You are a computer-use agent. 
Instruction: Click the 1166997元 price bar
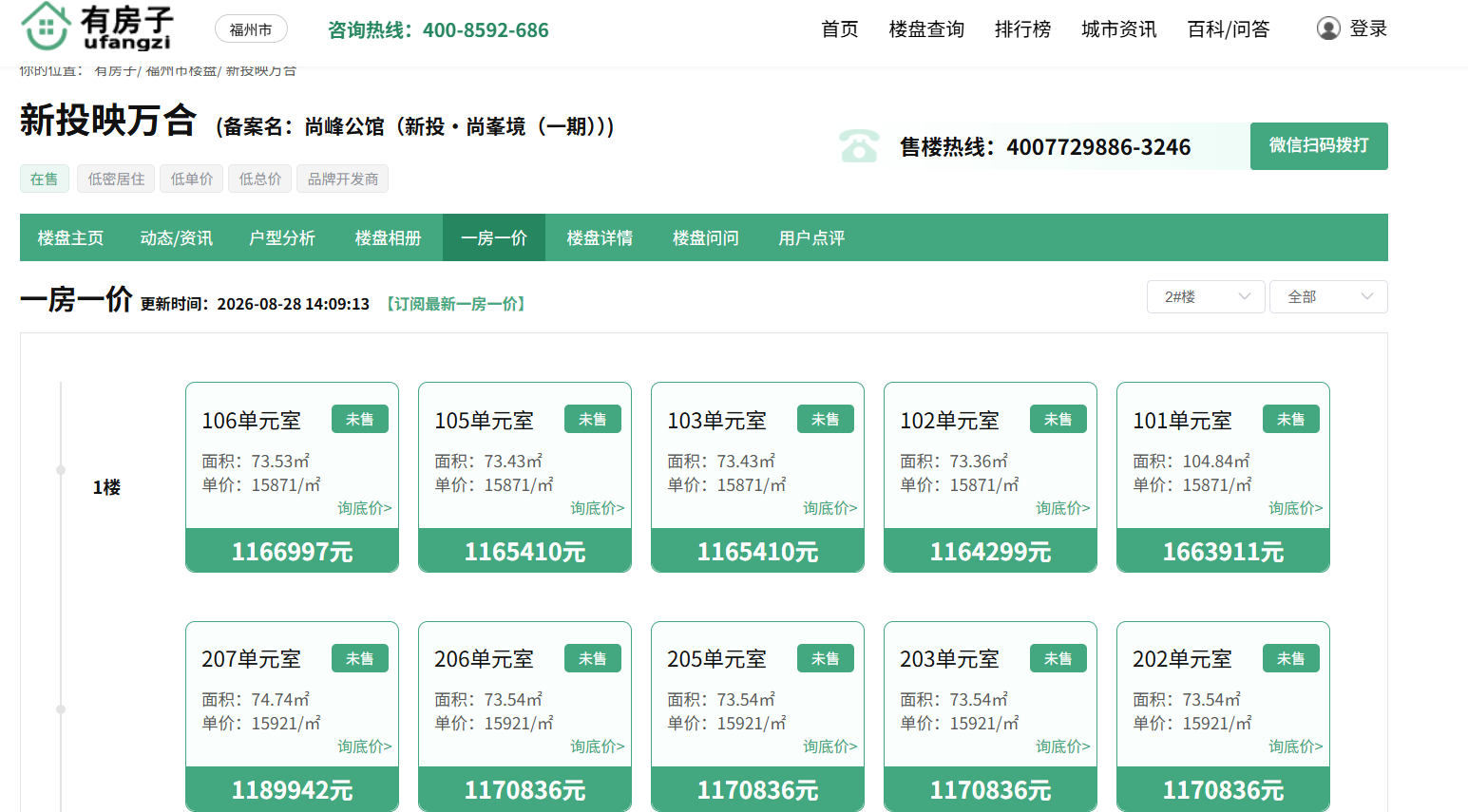[x=293, y=551]
